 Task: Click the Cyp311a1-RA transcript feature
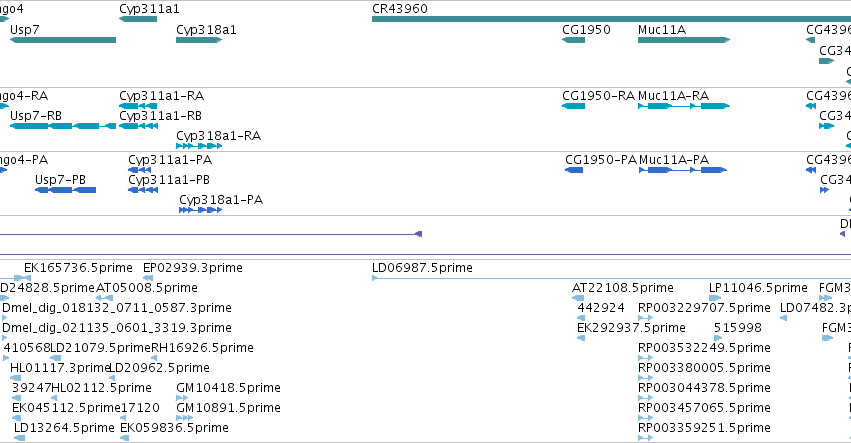pyautogui.click(x=138, y=106)
